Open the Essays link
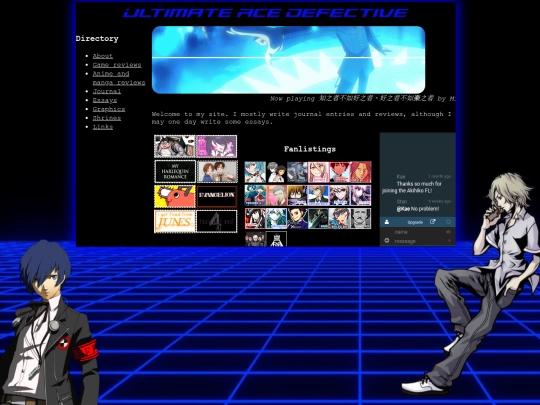The image size is (540, 405). (x=105, y=100)
